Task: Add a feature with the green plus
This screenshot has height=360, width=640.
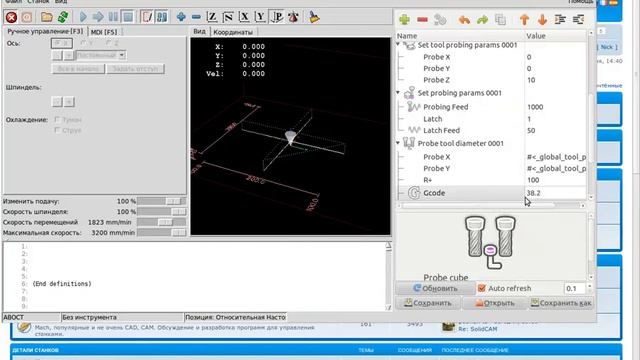Action: 404,20
